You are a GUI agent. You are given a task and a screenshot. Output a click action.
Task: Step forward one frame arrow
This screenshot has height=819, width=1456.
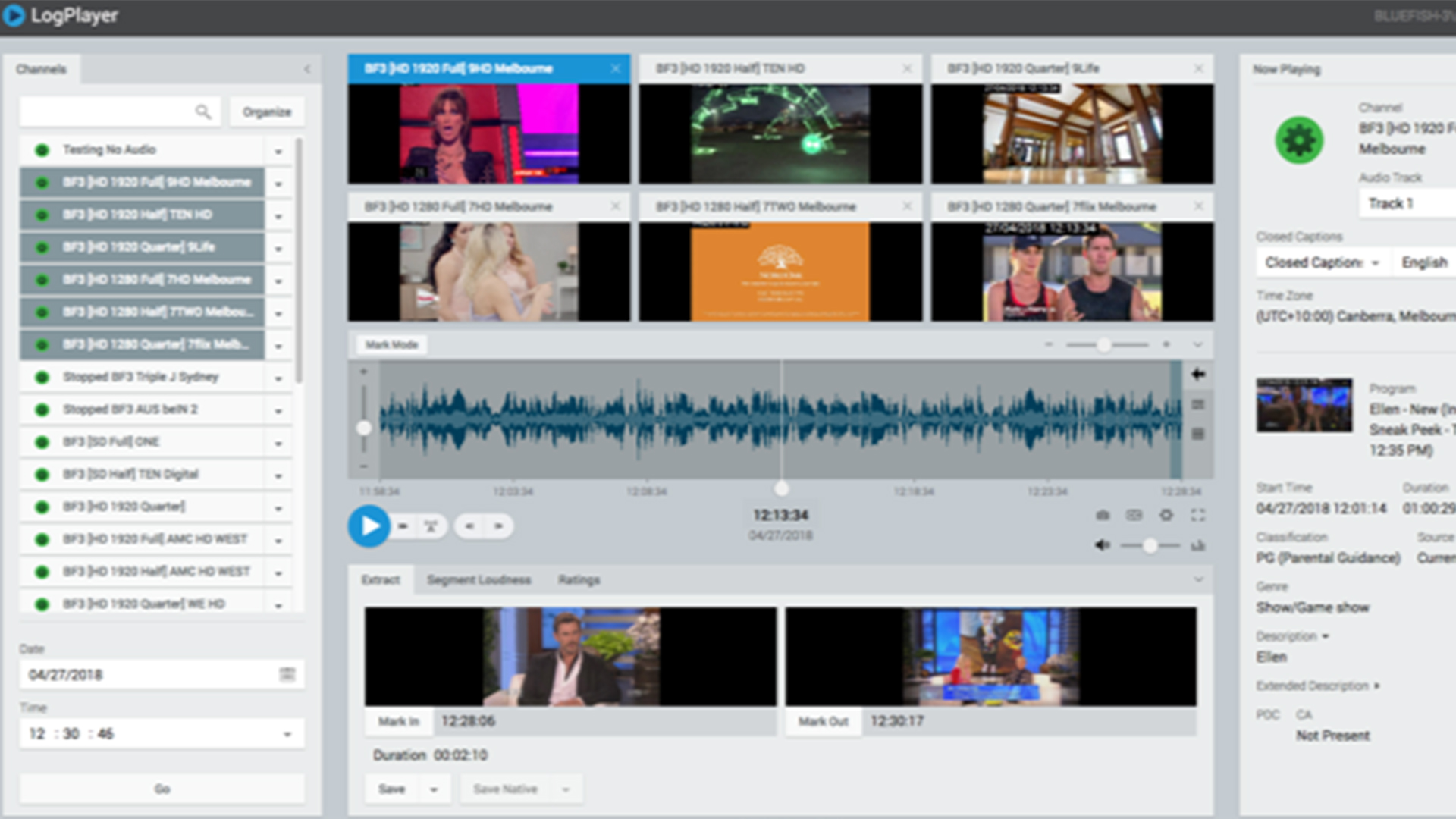498,526
